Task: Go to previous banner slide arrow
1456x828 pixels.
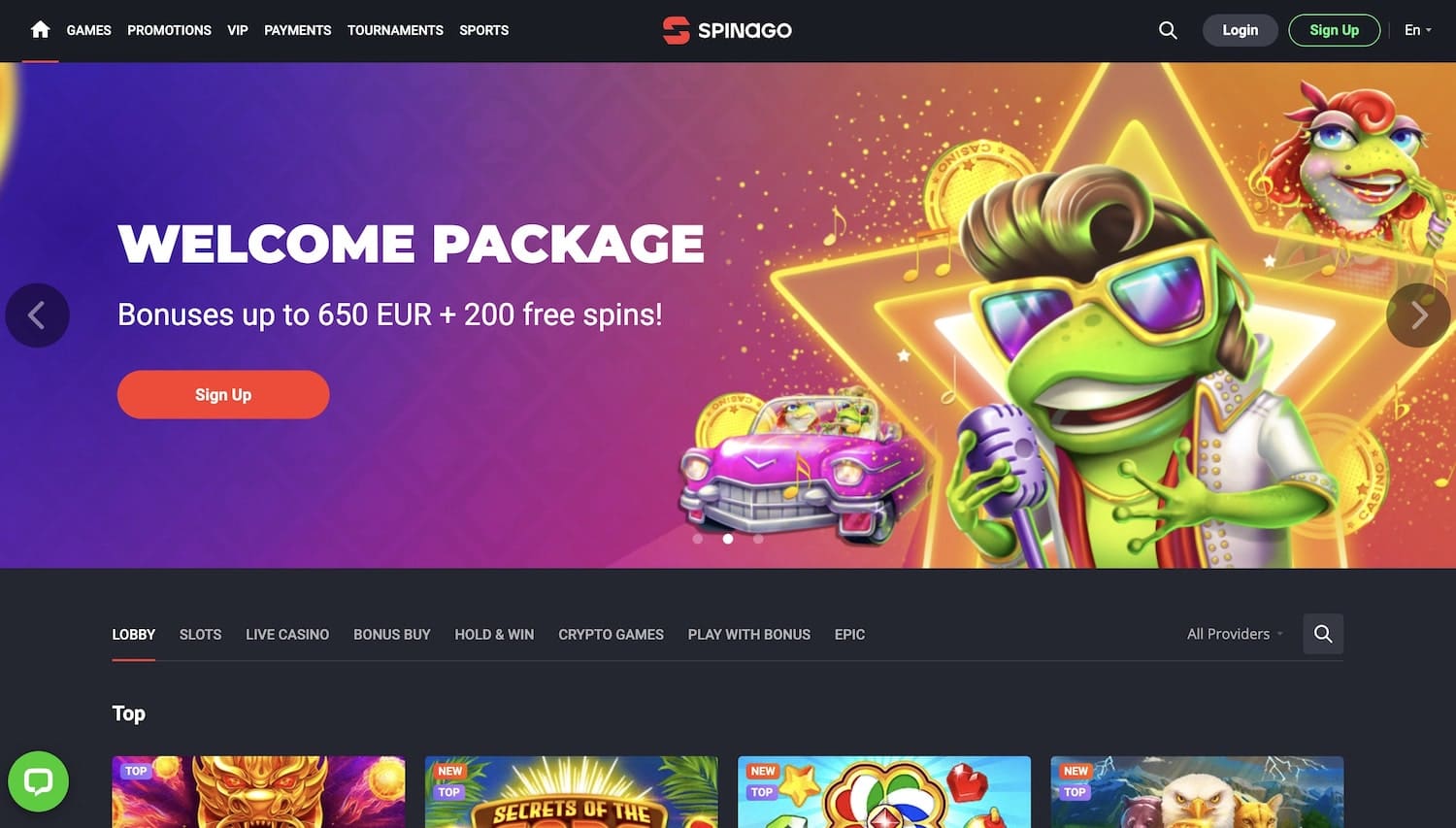Action: click(37, 315)
